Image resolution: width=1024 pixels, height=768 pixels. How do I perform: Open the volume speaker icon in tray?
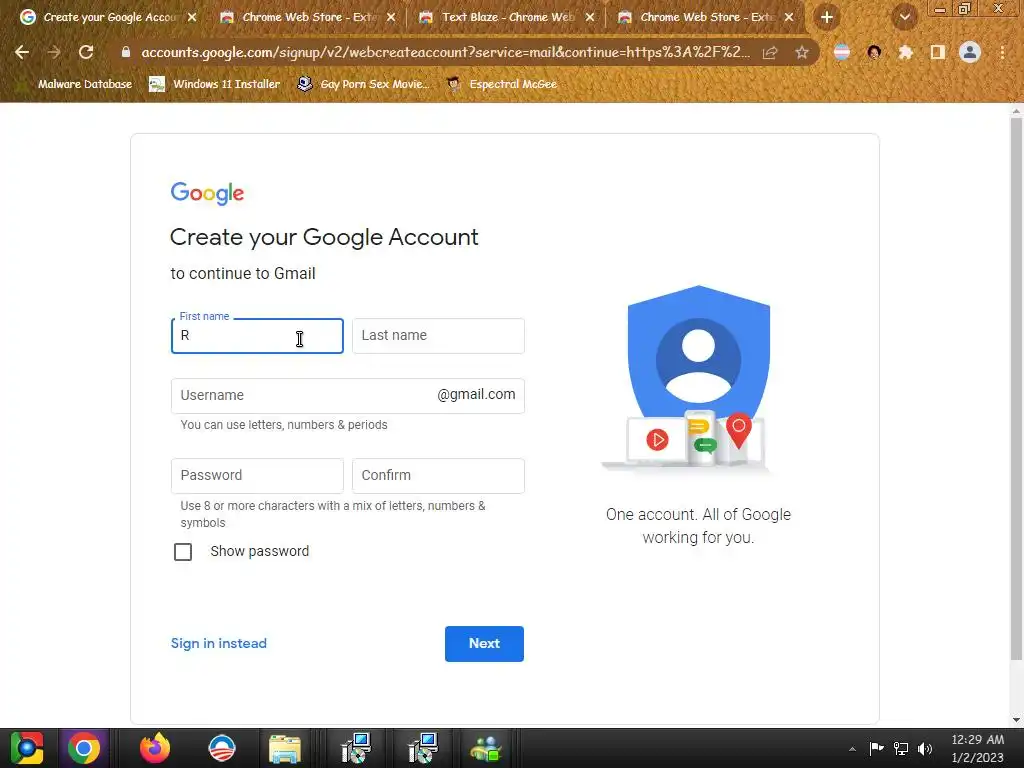click(x=925, y=748)
